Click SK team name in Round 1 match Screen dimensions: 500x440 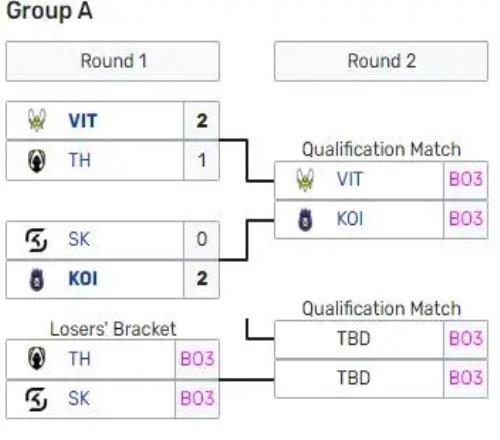coord(79,239)
